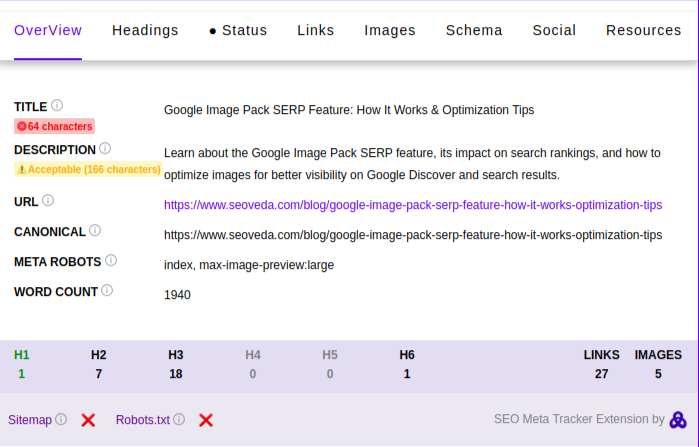Screen dimensions: 699x447
Task: Click the Robots.txt info icon
Action: (x=179, y=419)
